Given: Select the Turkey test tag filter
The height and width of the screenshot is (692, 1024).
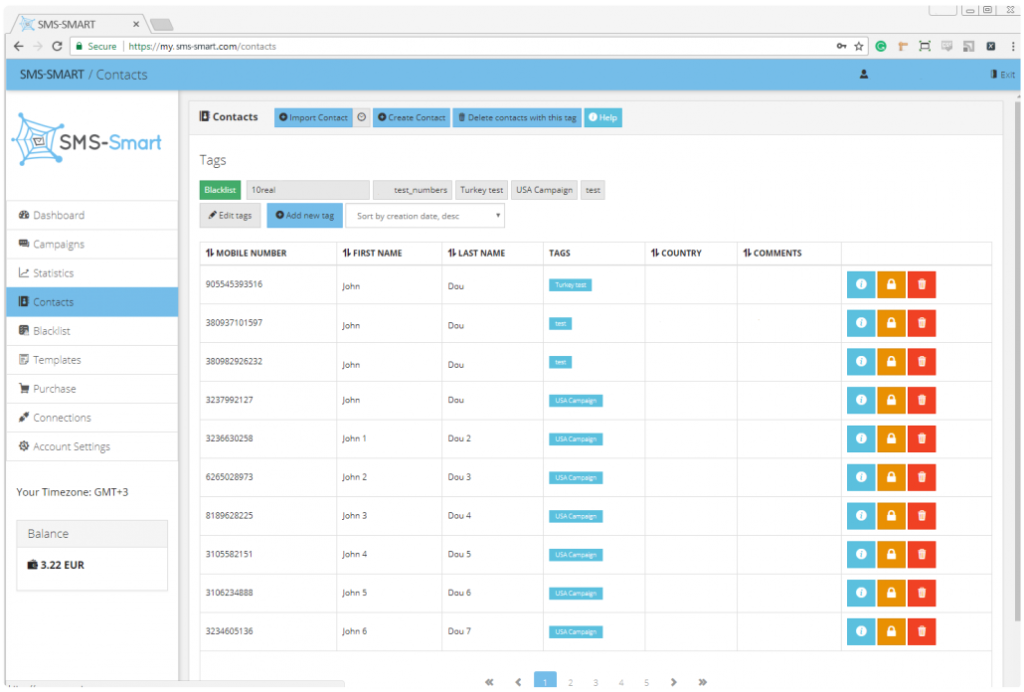Looking at the screenshot, I should (481, 190).
